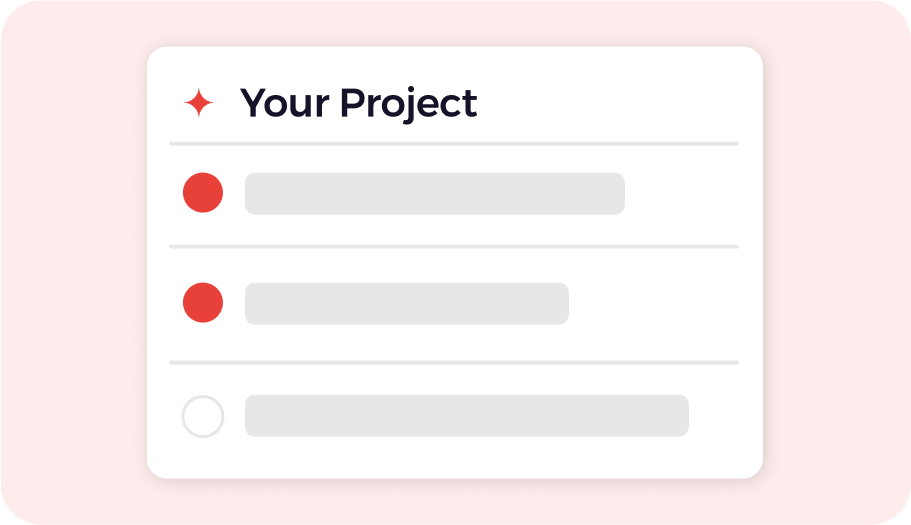Click the word "Project" in the title
Screen dimensions: 911x525
pyautogui.click(x=408, y=103)
